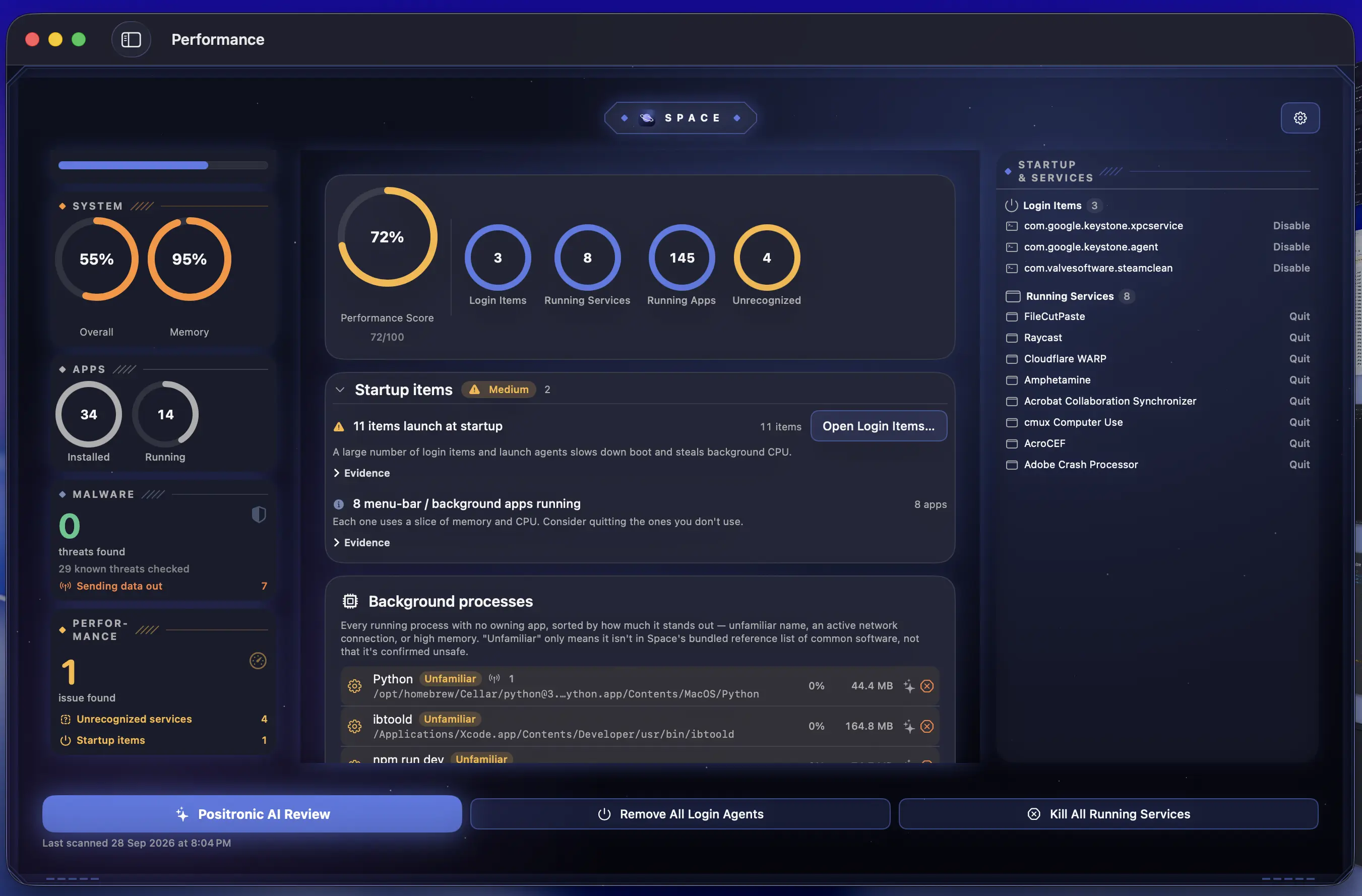The height and width of the screenshot is (896, 1362).
Task: Click the Installed apps ring showing 34
Action: [x=89, y=414]
